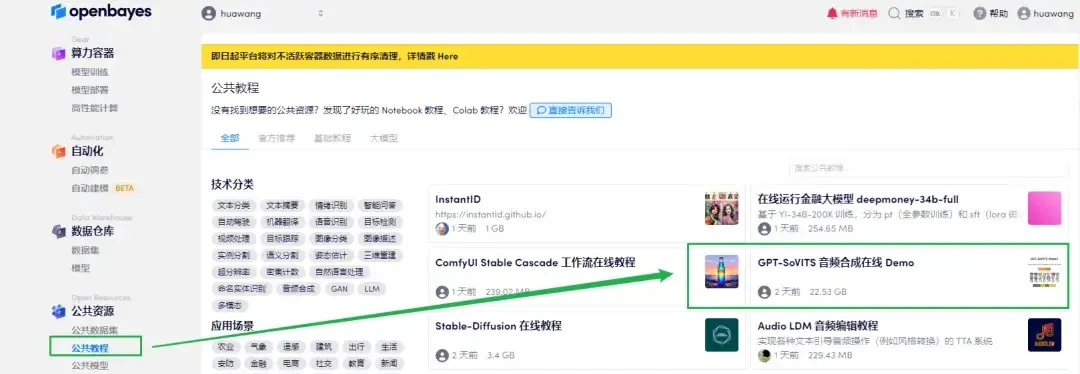Open the Here link in the yellow banner
Viewport: 1080px width, 374px height.
coord(448,56)
